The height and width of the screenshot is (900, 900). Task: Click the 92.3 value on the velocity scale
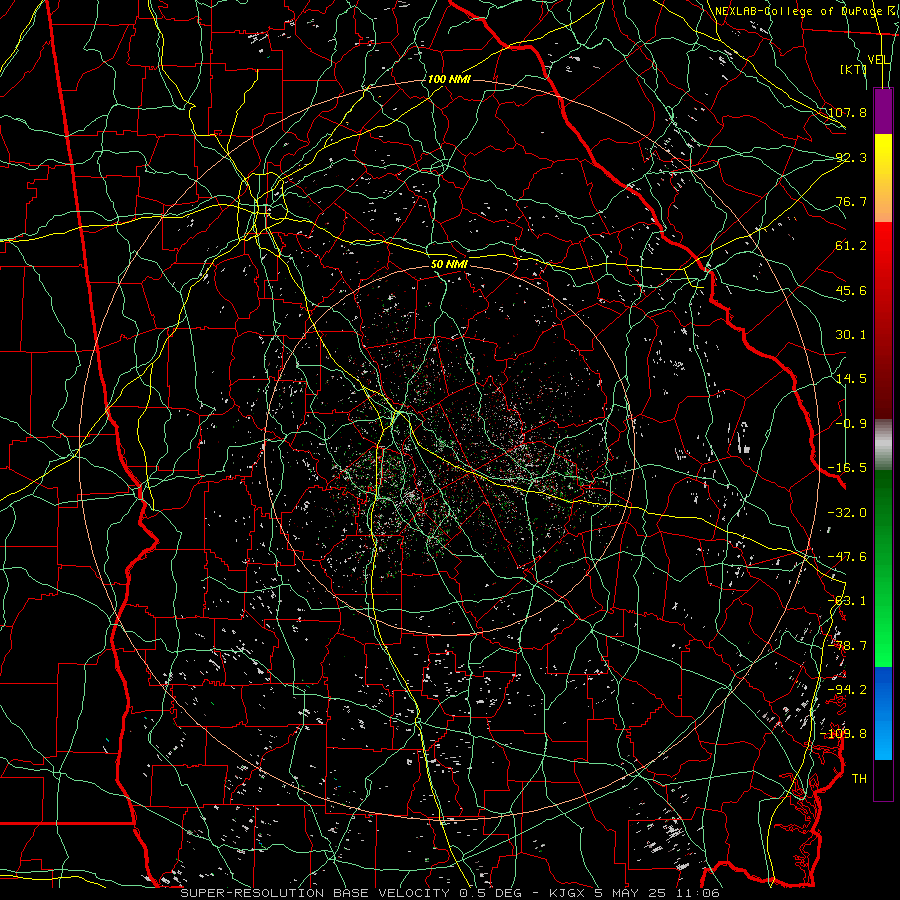coord(851,157)
